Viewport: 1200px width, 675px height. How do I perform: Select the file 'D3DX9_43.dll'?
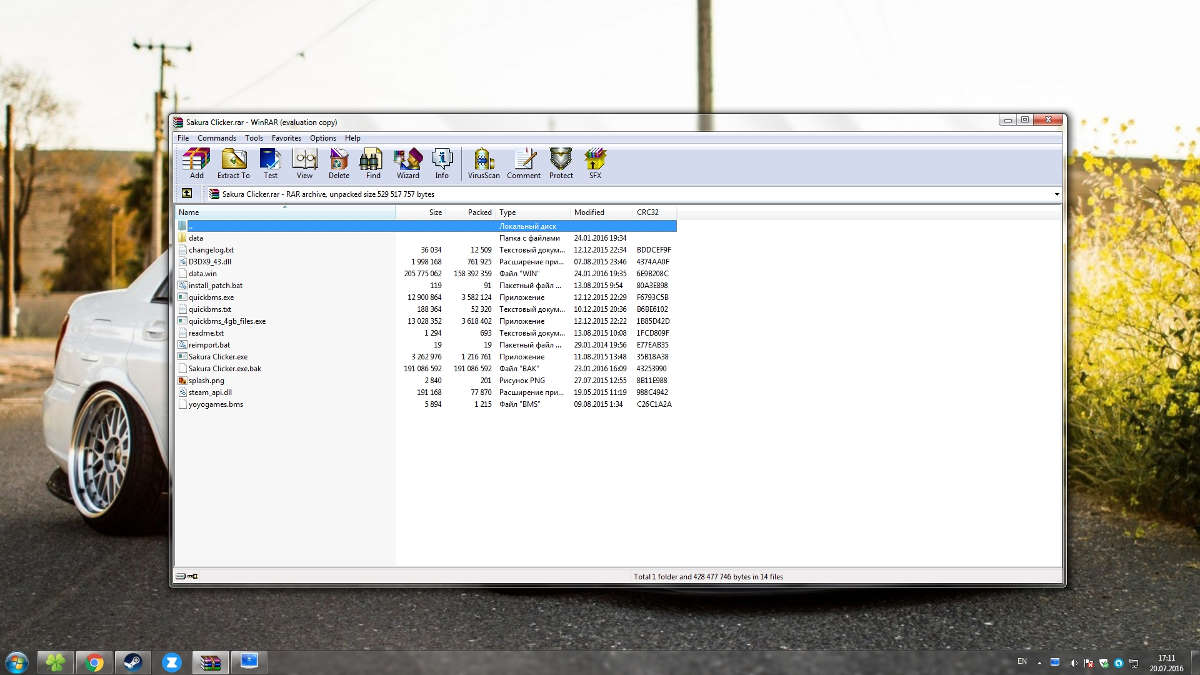click(212, 262)
